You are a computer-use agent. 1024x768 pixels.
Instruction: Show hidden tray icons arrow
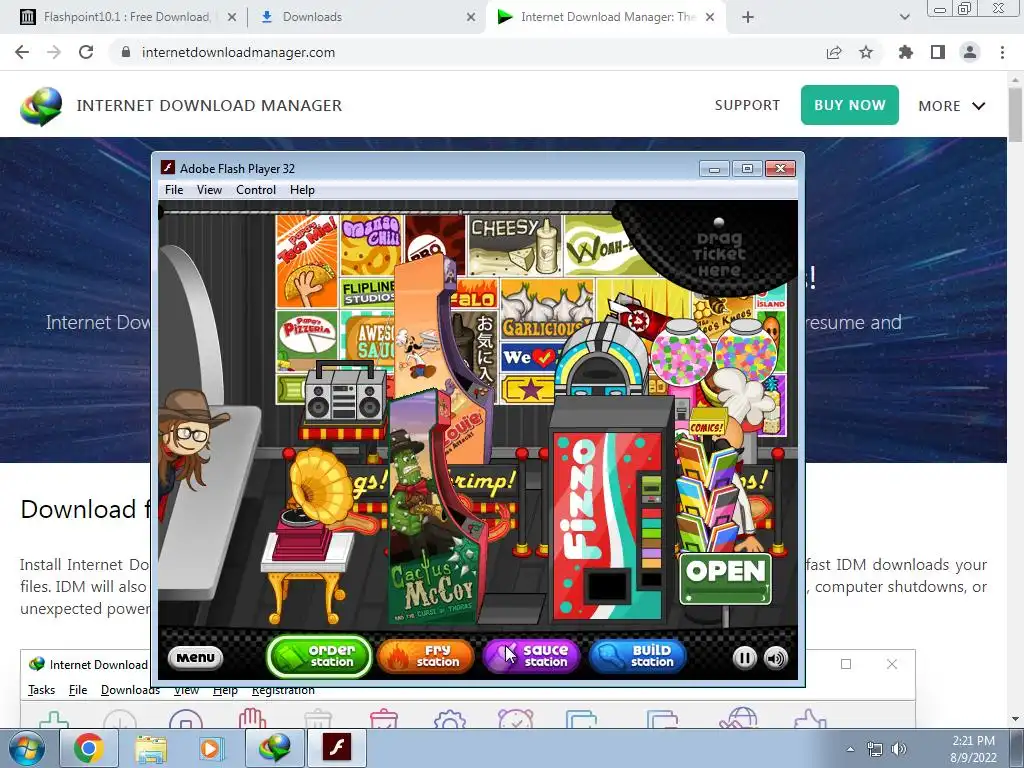pos(850,749)
